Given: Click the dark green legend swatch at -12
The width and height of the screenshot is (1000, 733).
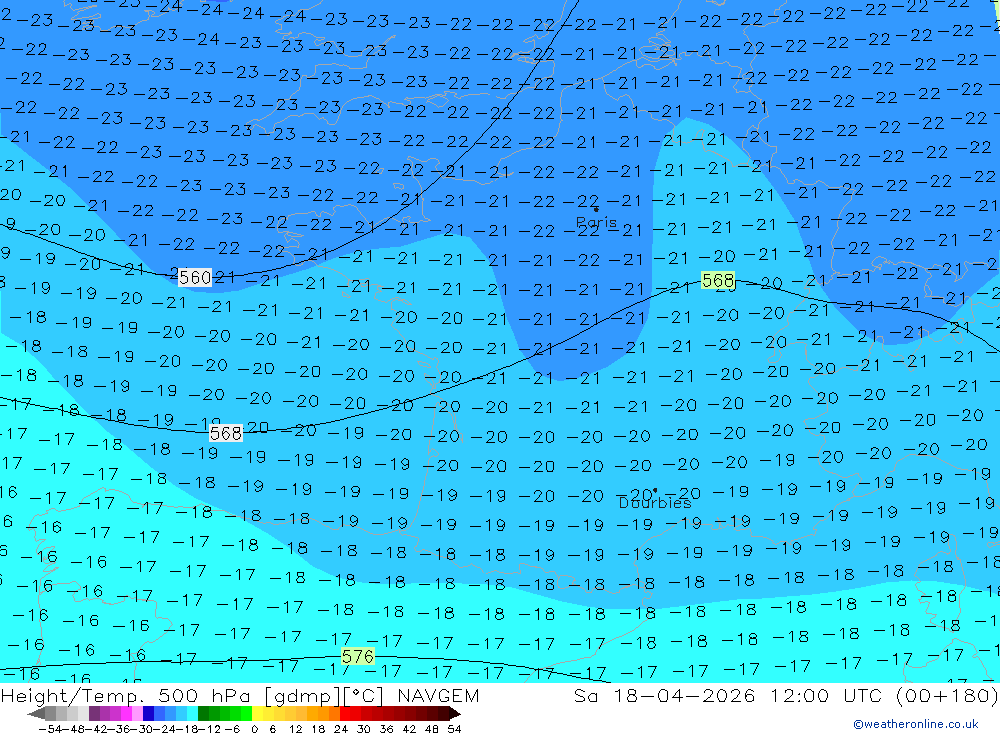Looking at the screenshot, I should (203, 713).
